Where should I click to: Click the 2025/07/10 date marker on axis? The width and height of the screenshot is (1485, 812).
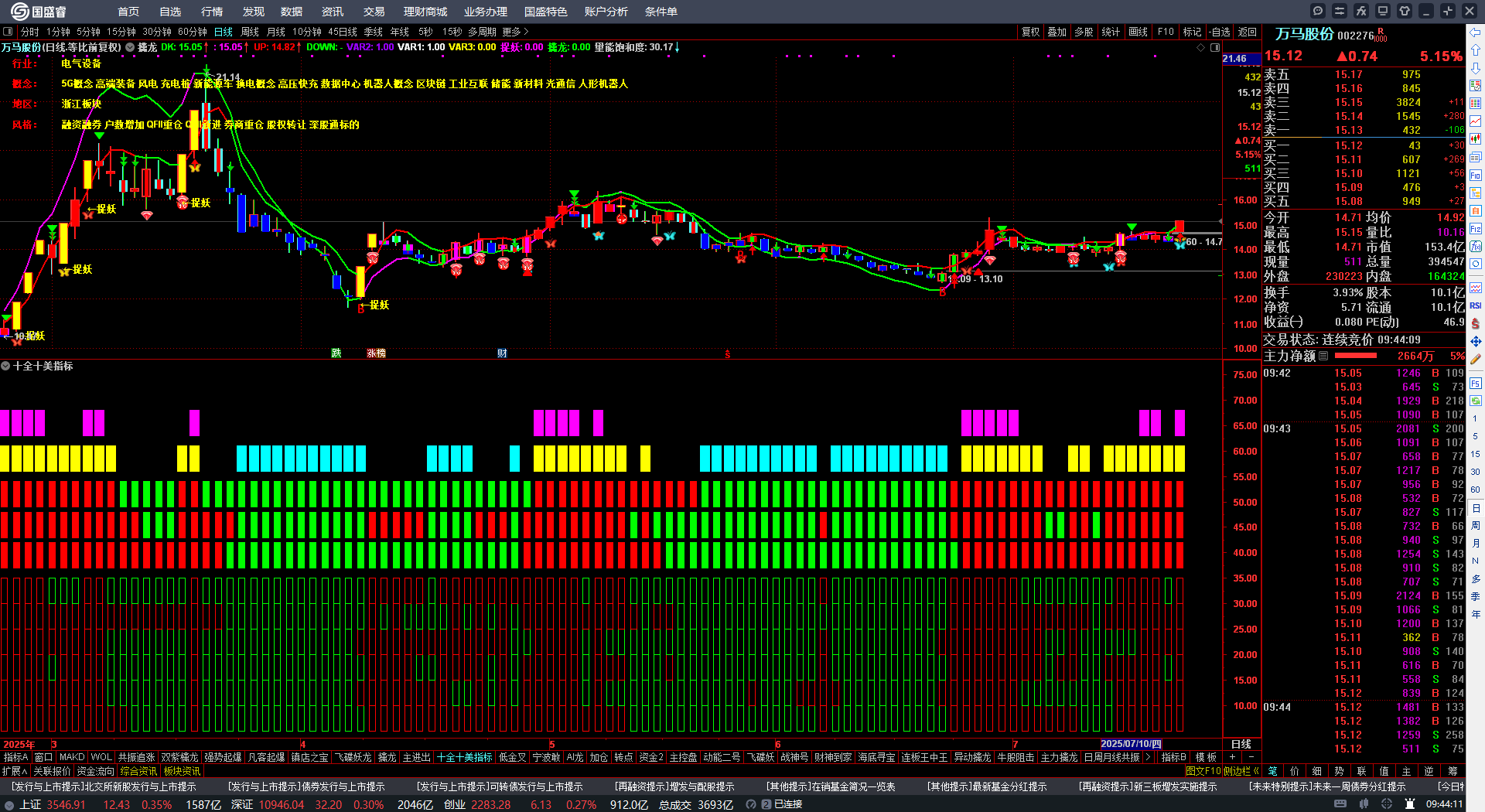pos(1131,744)
